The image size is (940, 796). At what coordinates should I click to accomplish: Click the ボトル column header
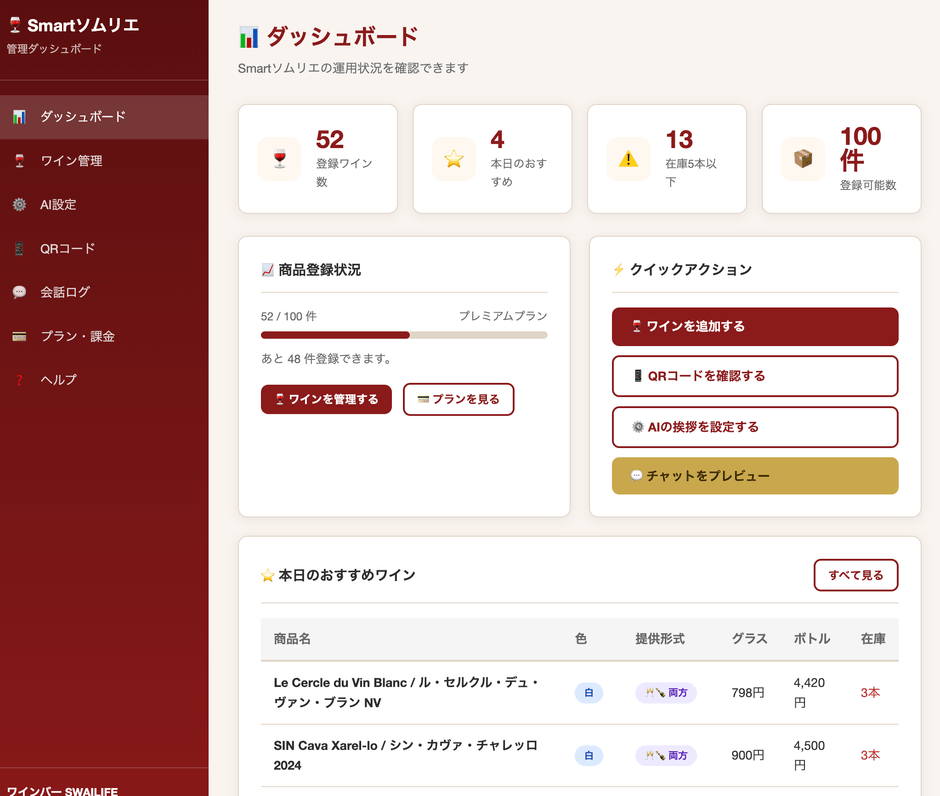812,639
